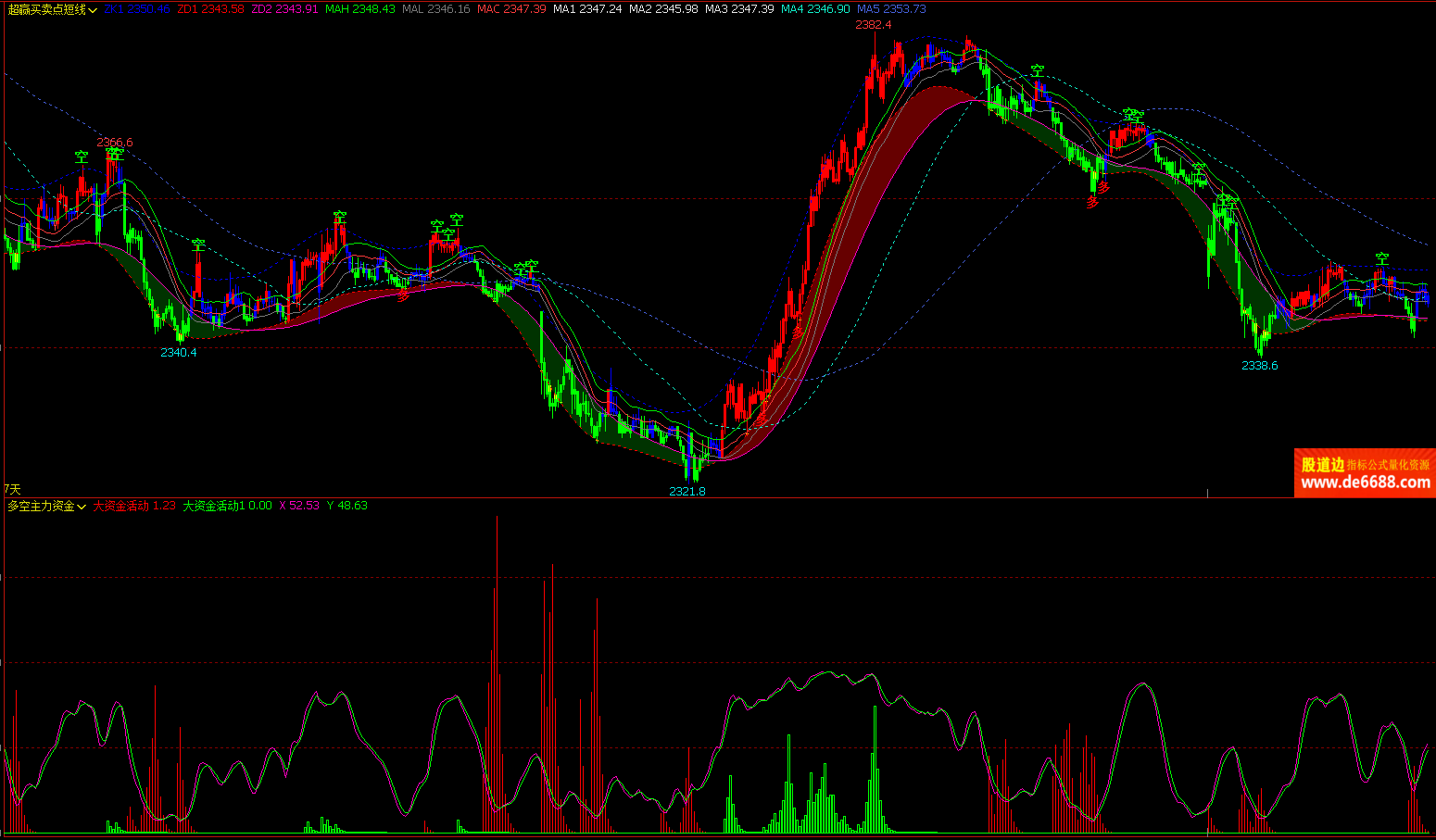Select the Y 48.63 green label
This screenshot has height=840, width=1436.
click(346, 506)
